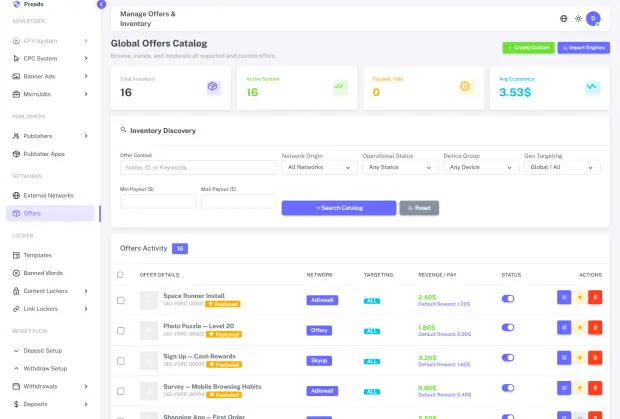The height and width of the screenshot is (419, 620).
Task: Click the Import Engines button
Action: tap(584, 48)
